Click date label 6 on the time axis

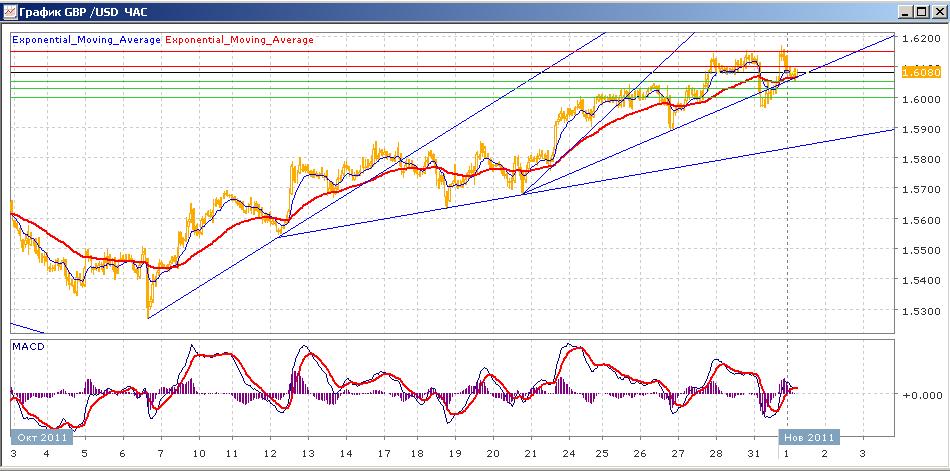[x=123, y=453]
